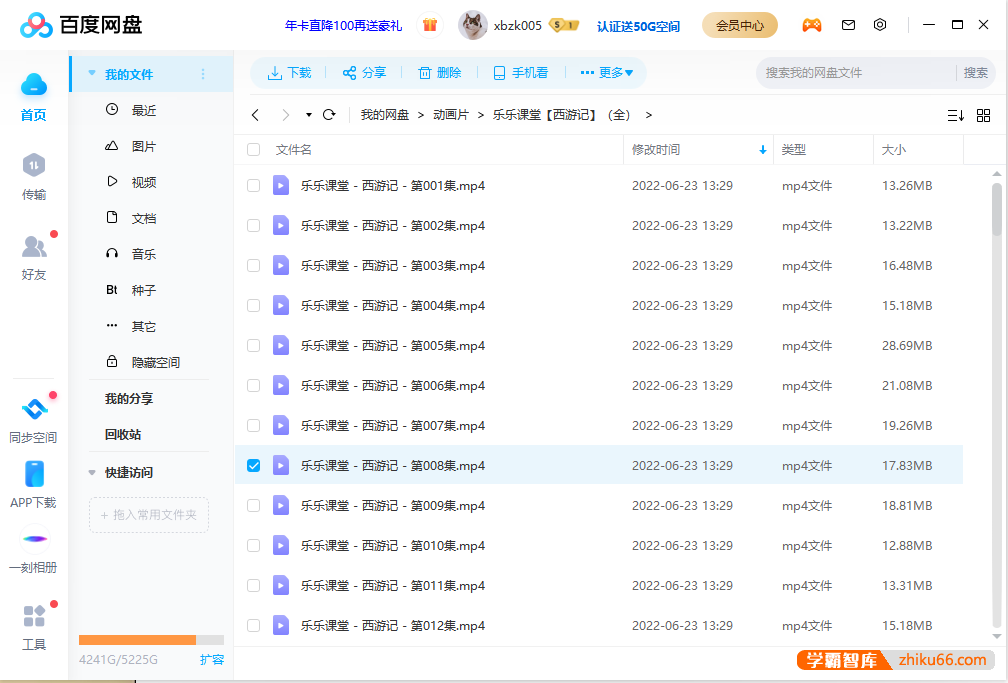Refresh the file list
This screenshot has width=1008, height=683.
coord(329,114)
